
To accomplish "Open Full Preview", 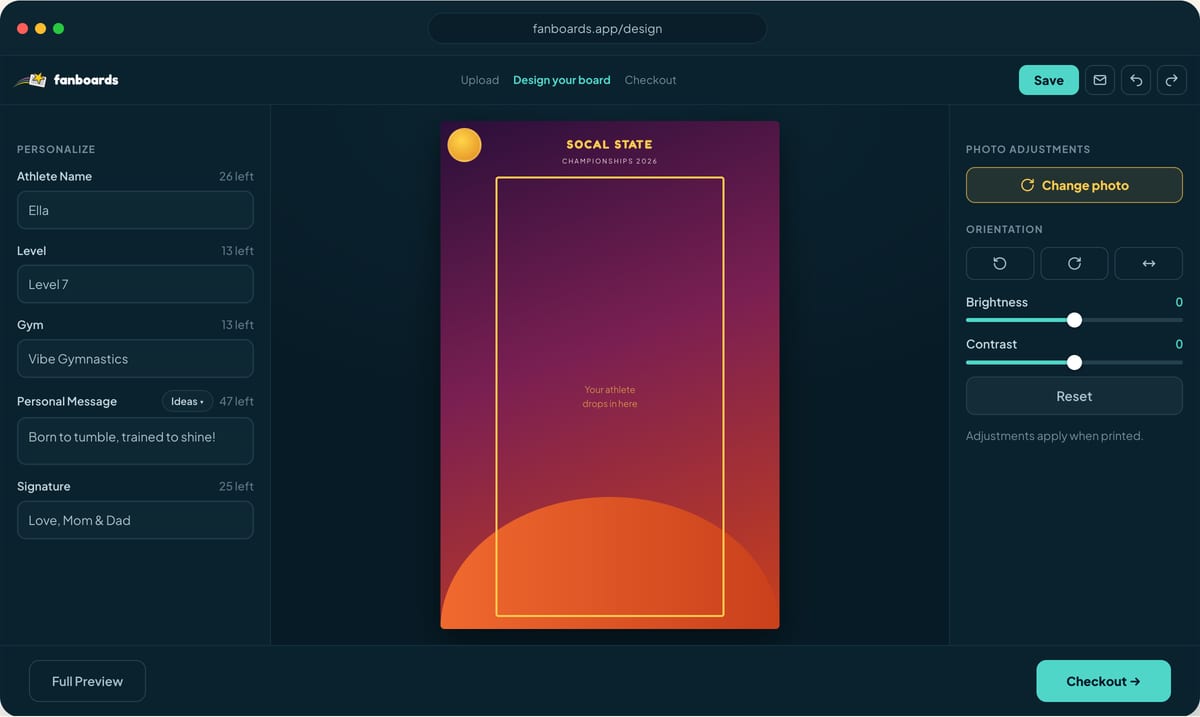I will point(88,681).
